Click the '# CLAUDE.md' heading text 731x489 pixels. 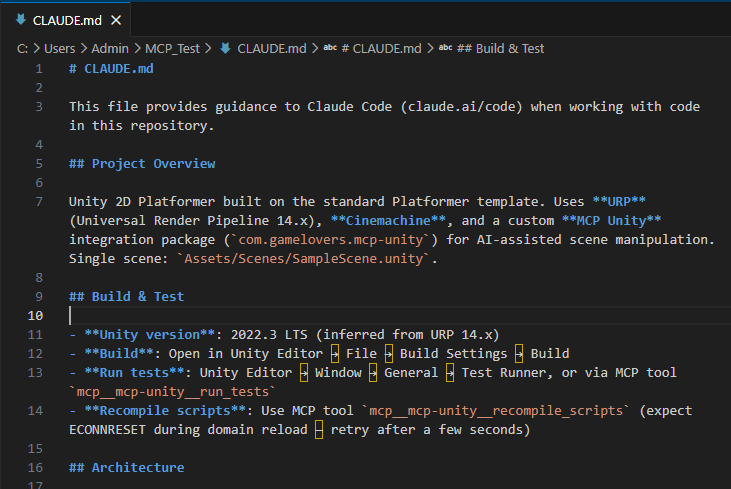coord(111,69)
